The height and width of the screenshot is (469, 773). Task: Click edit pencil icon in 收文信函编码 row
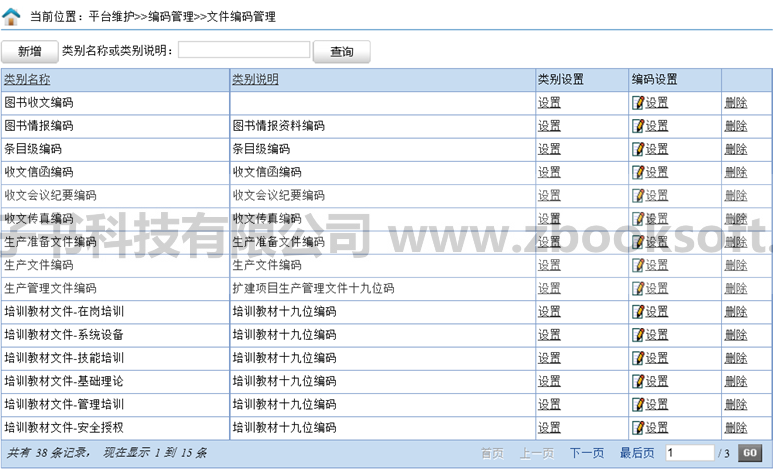(x=638, y=172)
